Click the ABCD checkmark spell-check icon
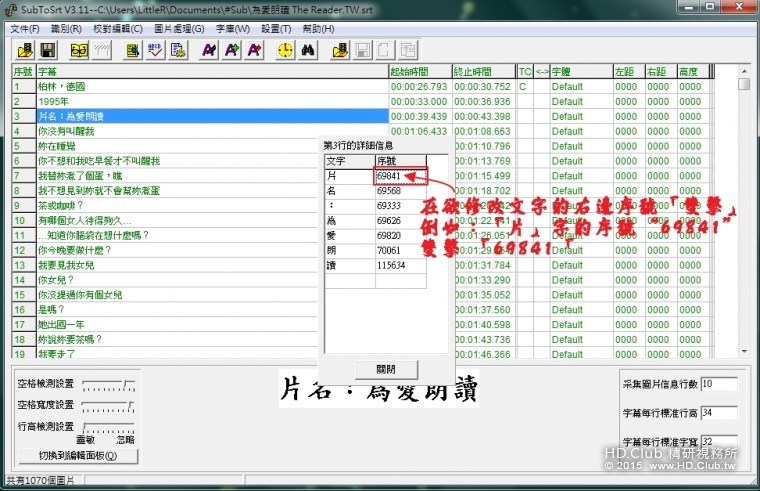The height and width of the screenshot is (491, 760). pyautogui.click(x=155, y=50)
